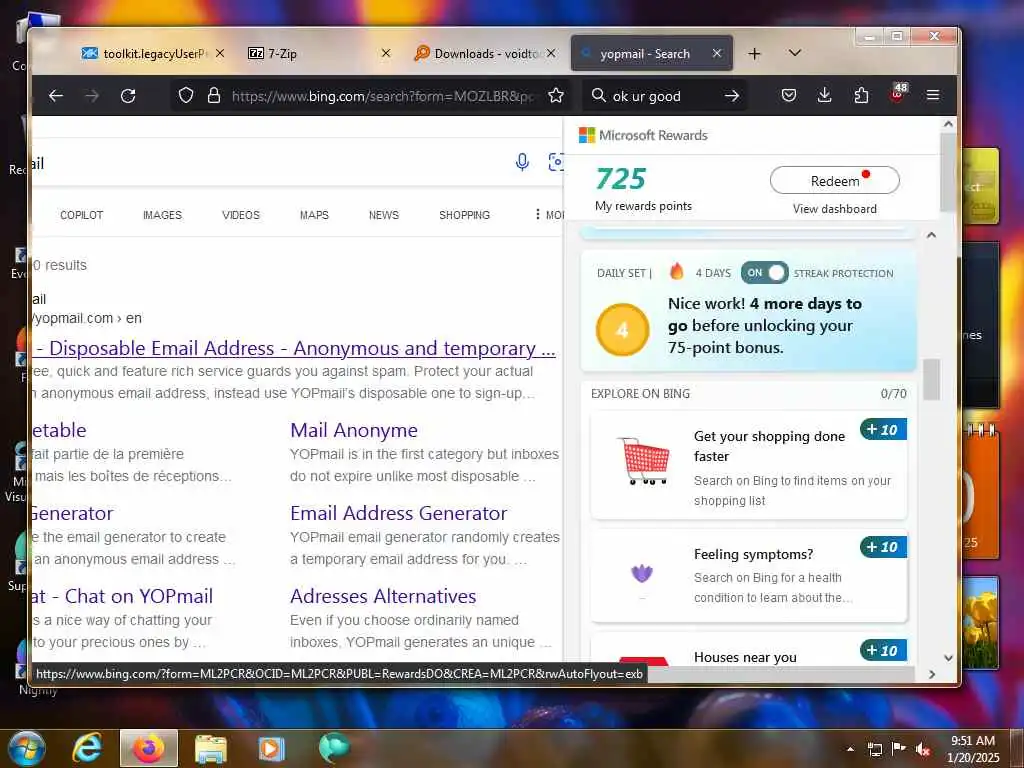Submit 'ok ur good' search arrow

tap(732, 96)
